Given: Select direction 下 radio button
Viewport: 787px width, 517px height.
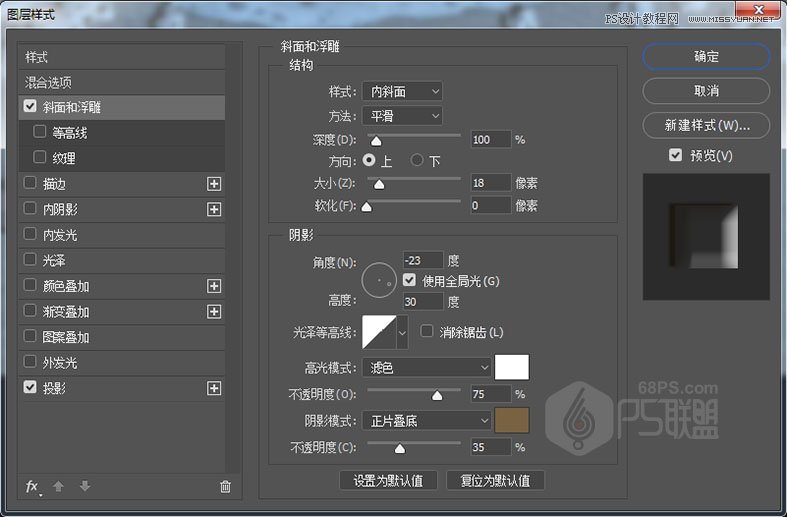Looking at the screenshot, I should click(417, 160).
